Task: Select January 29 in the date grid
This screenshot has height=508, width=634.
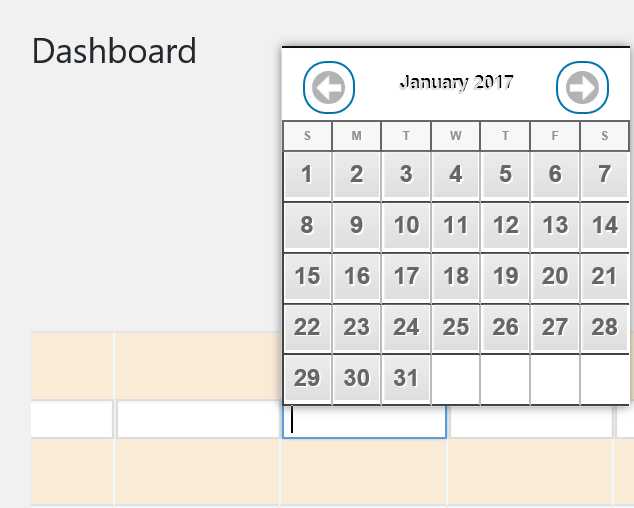Action: point(307,378)
